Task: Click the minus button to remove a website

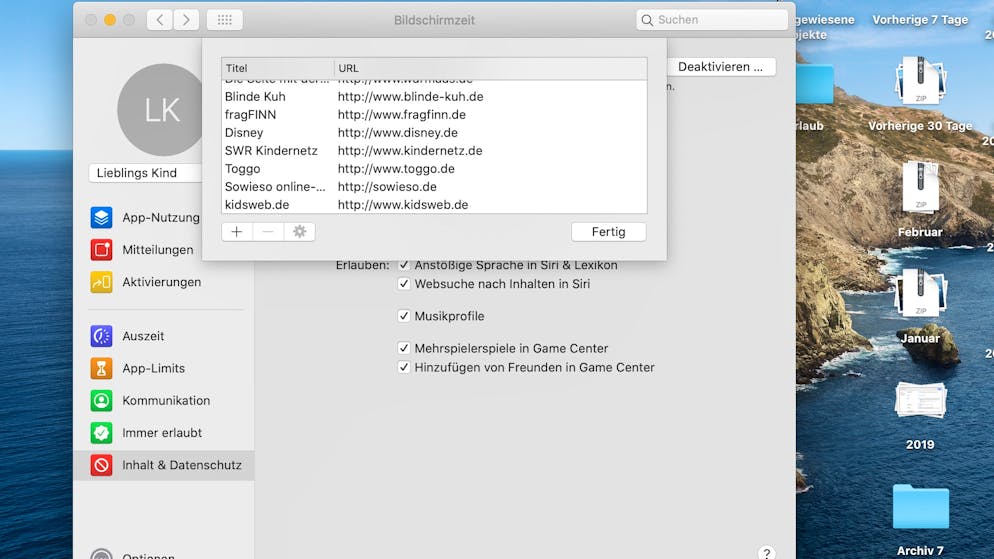Action: click(x=268, y=232)
